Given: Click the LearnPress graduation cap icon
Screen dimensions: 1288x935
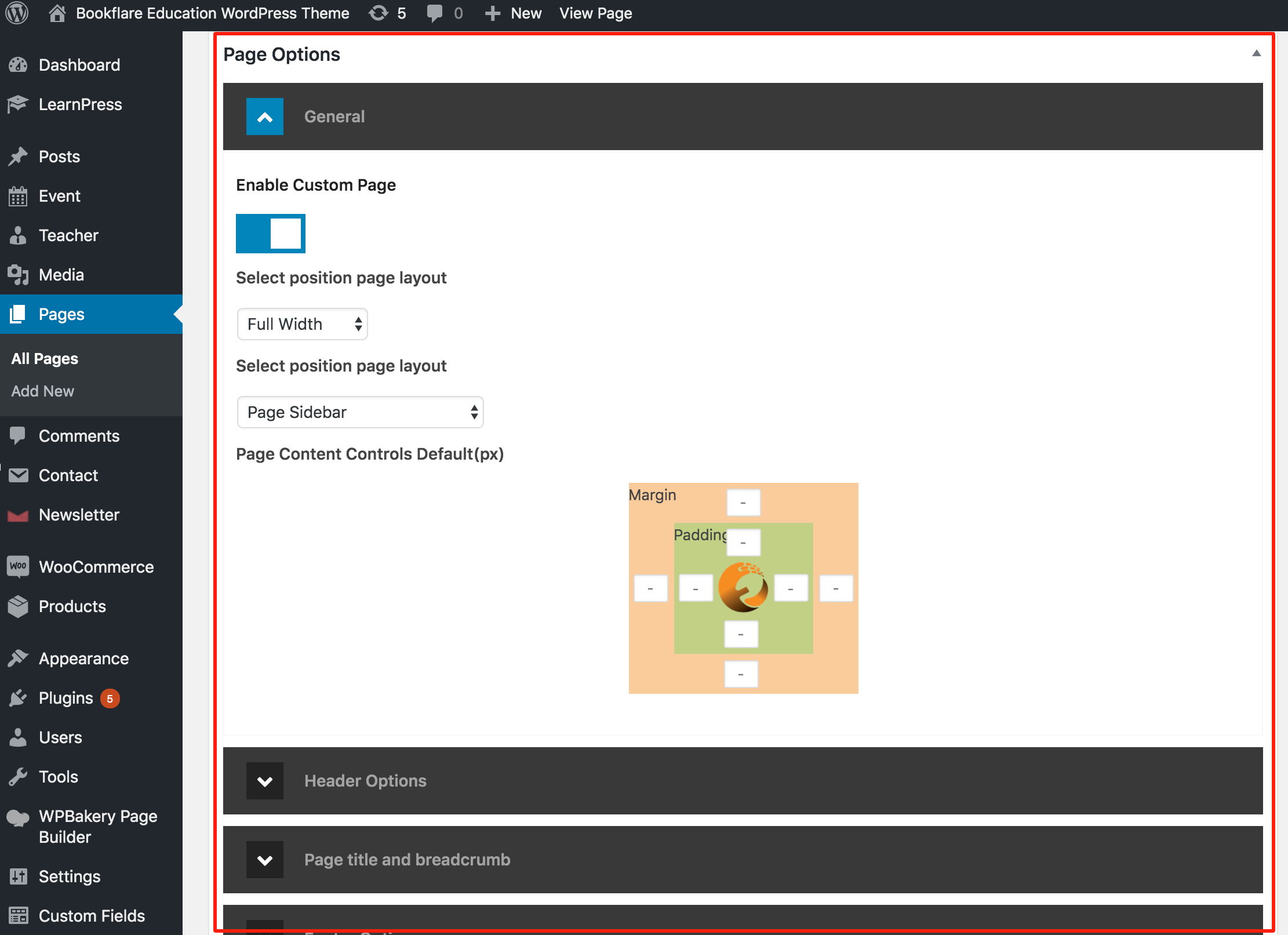Looking at the screenshot, I should click(x=18, y=104).
